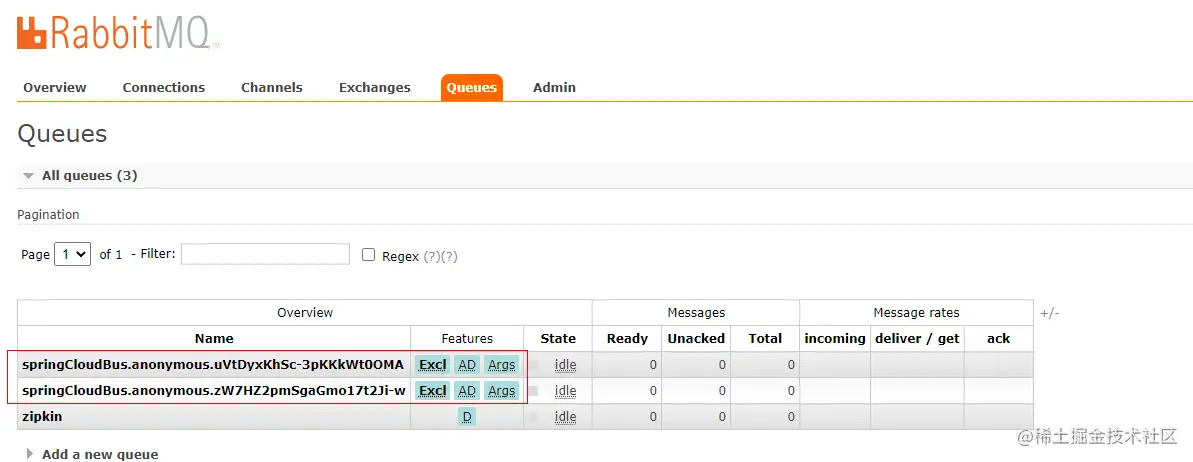Open the zipkin queue
The image size is (1193, 462).
pyautogui.click(x=42, y=417)
